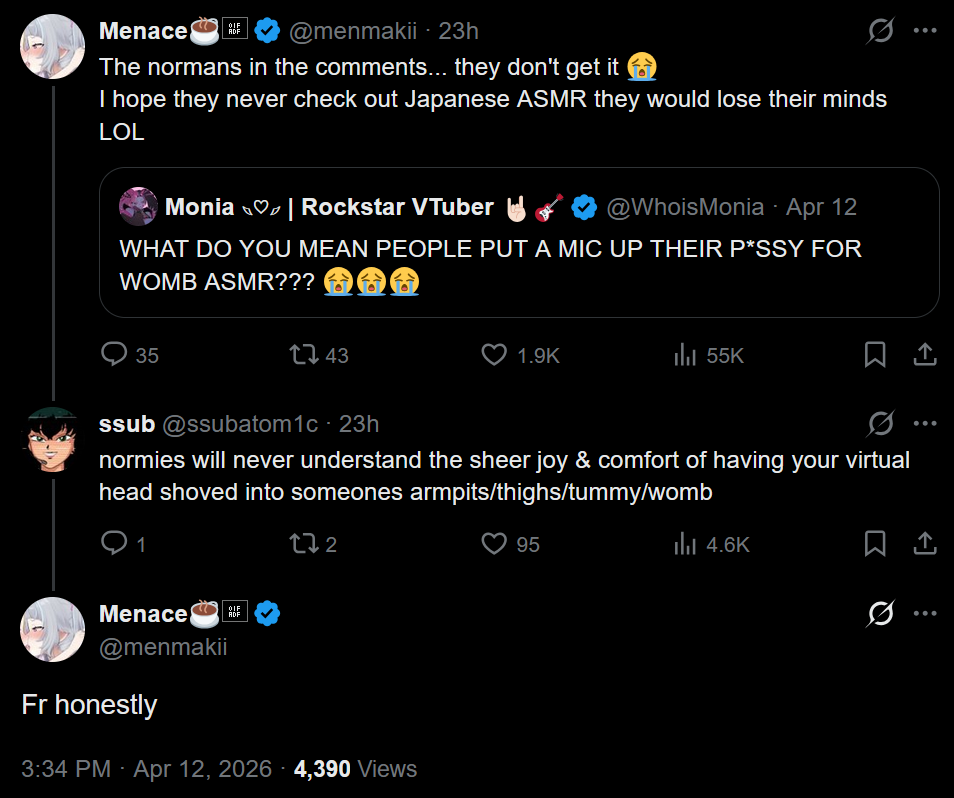This screenshot has height=798, width=954.
Task: View analytics showing 55K views
Action: 685,355
